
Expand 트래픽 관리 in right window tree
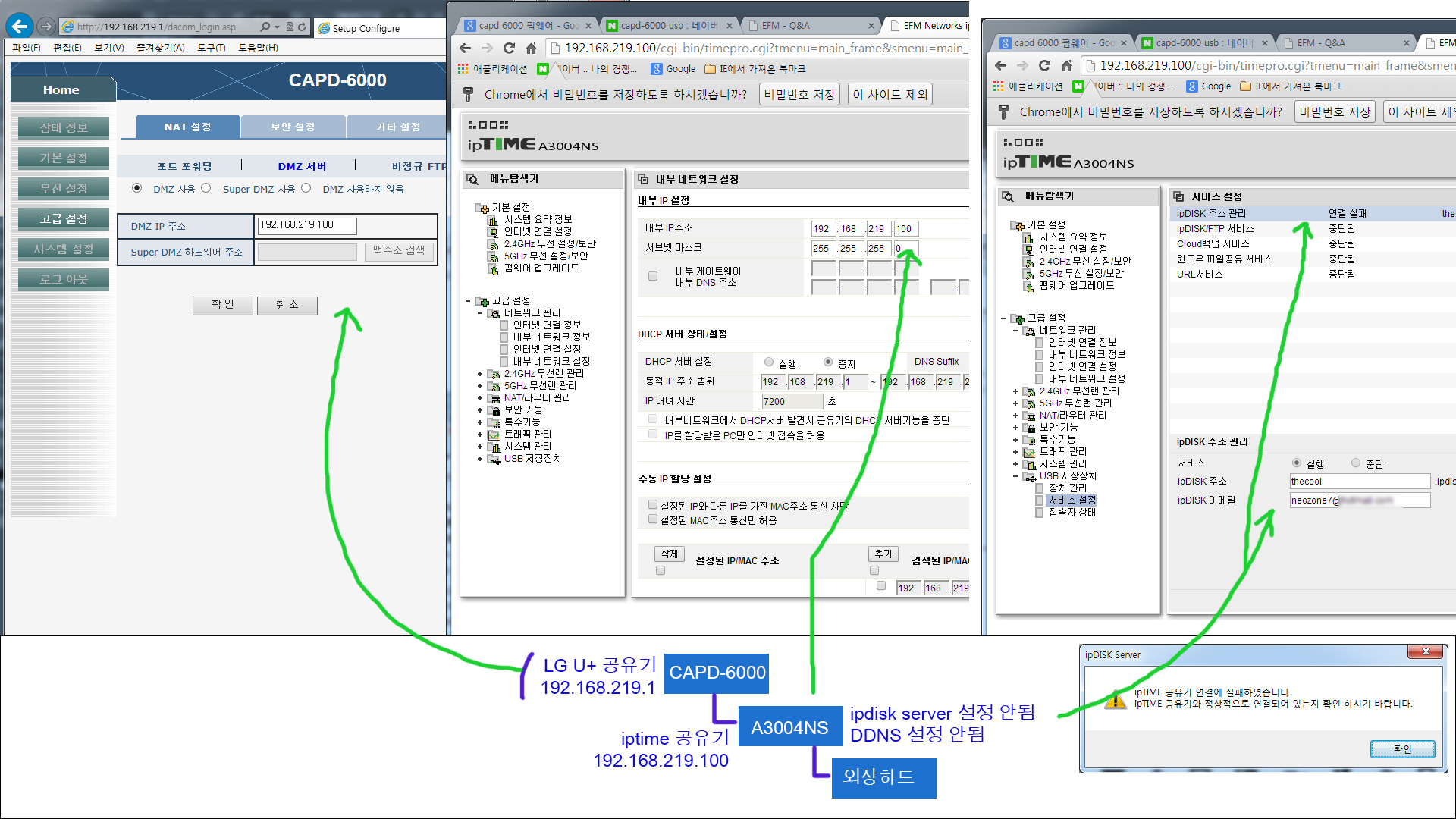pos(1015,452)
